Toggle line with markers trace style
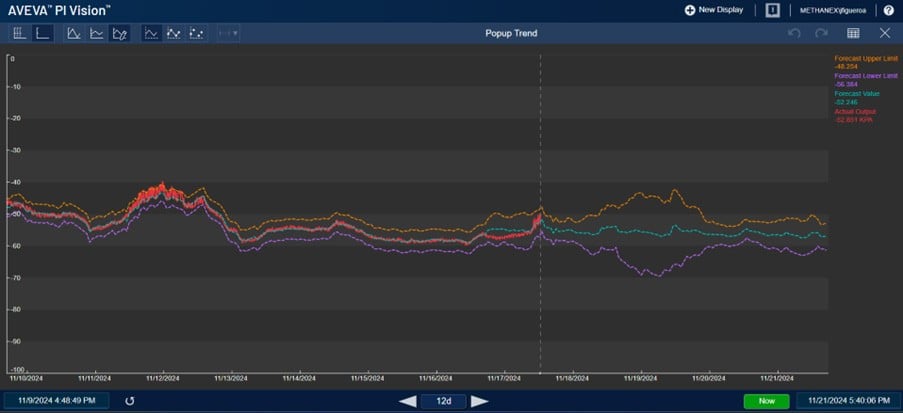Viewport: 903px width, 413px height. [x=173, y=33]
